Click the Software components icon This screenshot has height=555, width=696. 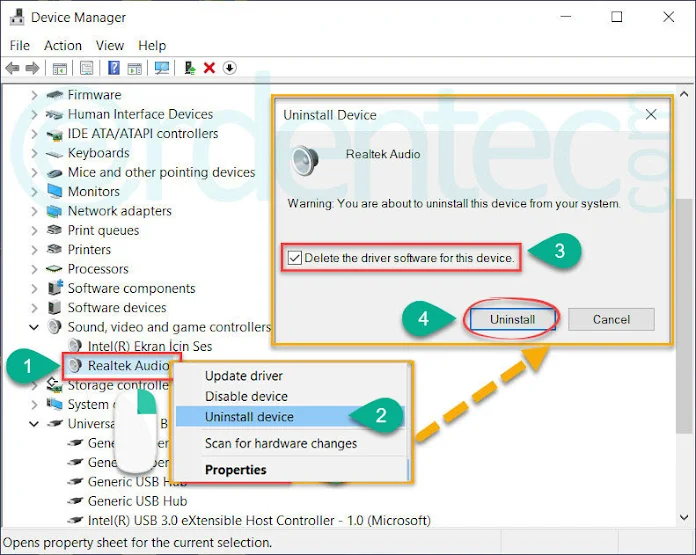pyautogui.click(x=55, y=288)
